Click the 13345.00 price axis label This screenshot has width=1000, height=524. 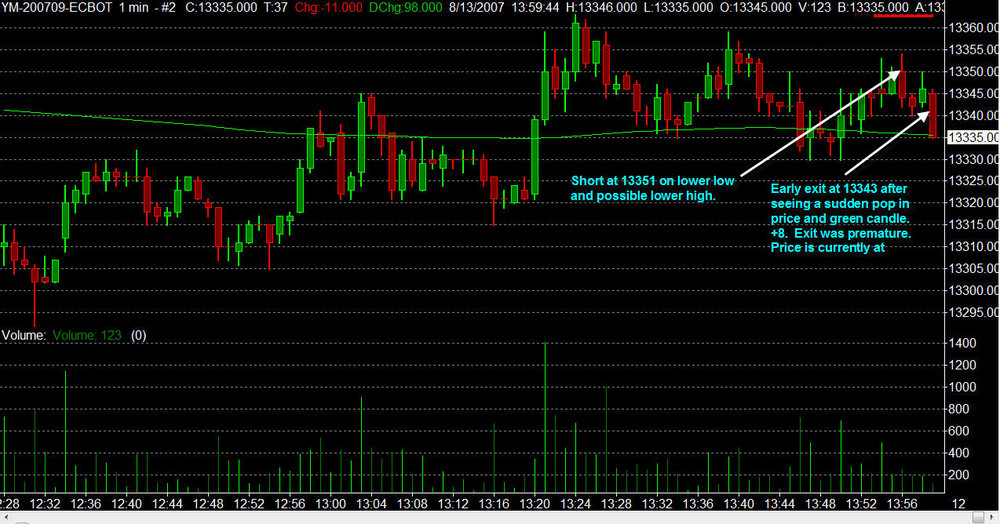[973, 93]
